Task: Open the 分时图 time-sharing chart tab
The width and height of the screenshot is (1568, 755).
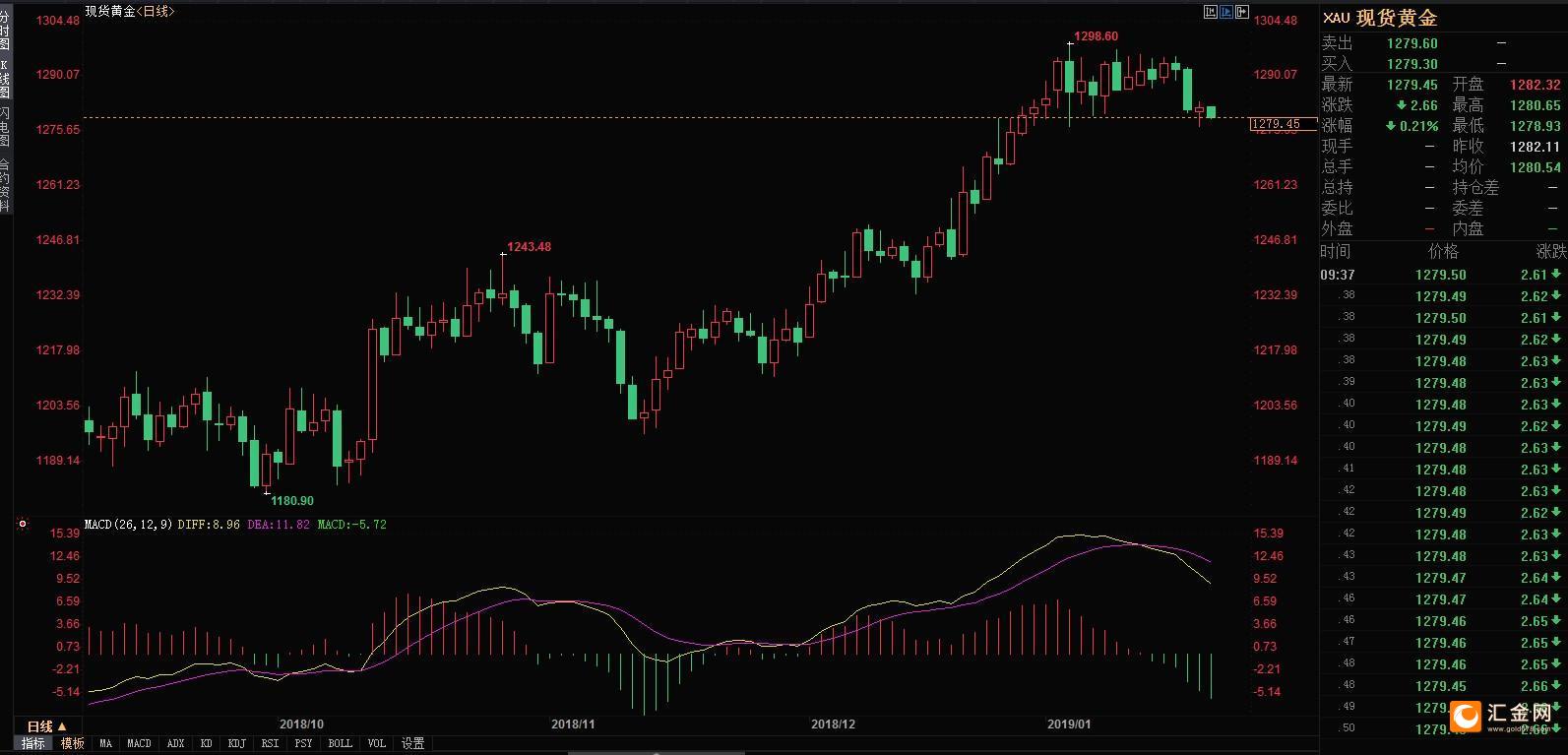Action: (x=5, y=31)
